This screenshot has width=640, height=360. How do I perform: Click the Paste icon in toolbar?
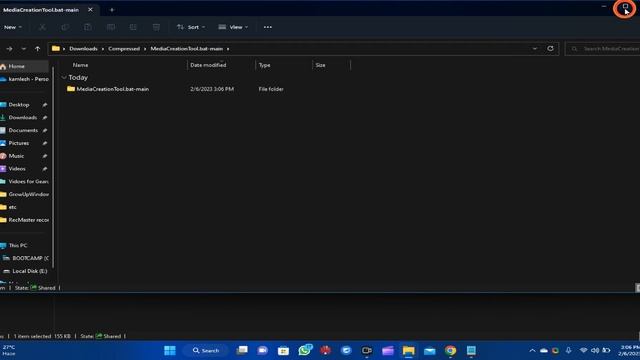coord(87,27)
